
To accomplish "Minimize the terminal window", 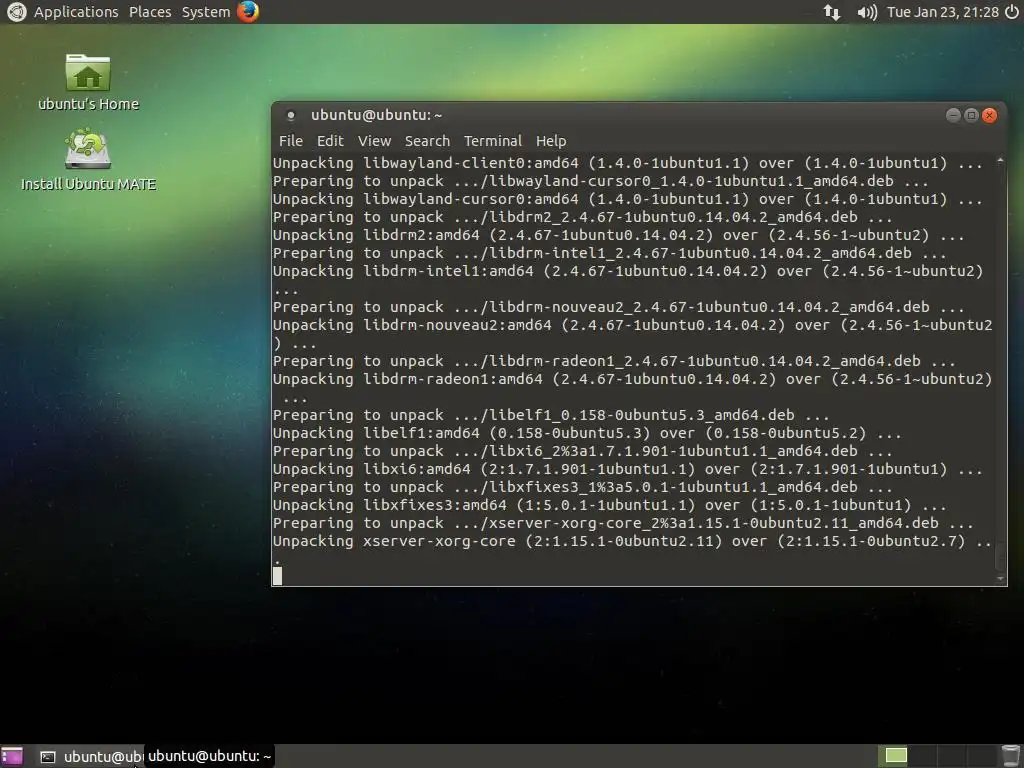I will pos(953,116).
